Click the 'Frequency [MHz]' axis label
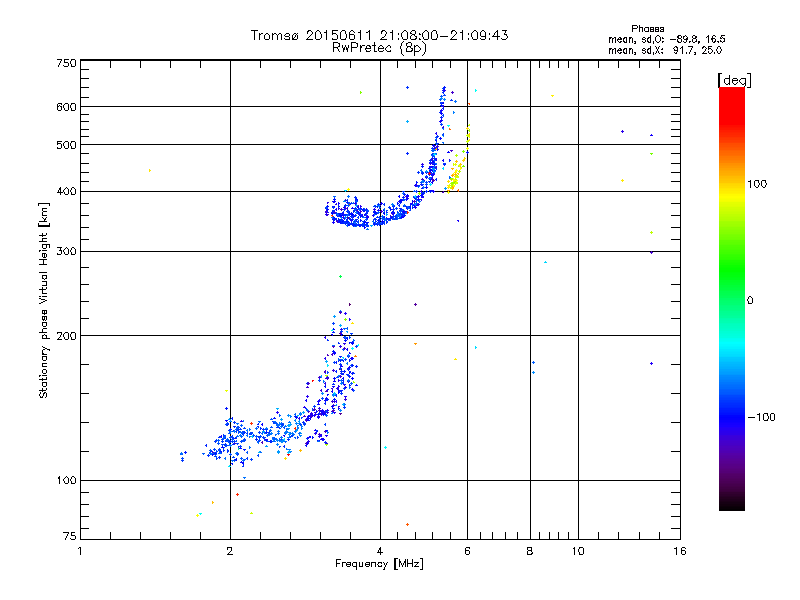800x600 pixels. coord(379,564)
